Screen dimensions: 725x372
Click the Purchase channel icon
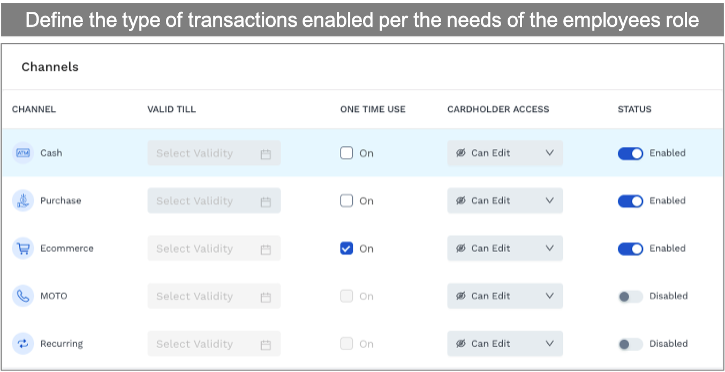click(x=23, y=201)
